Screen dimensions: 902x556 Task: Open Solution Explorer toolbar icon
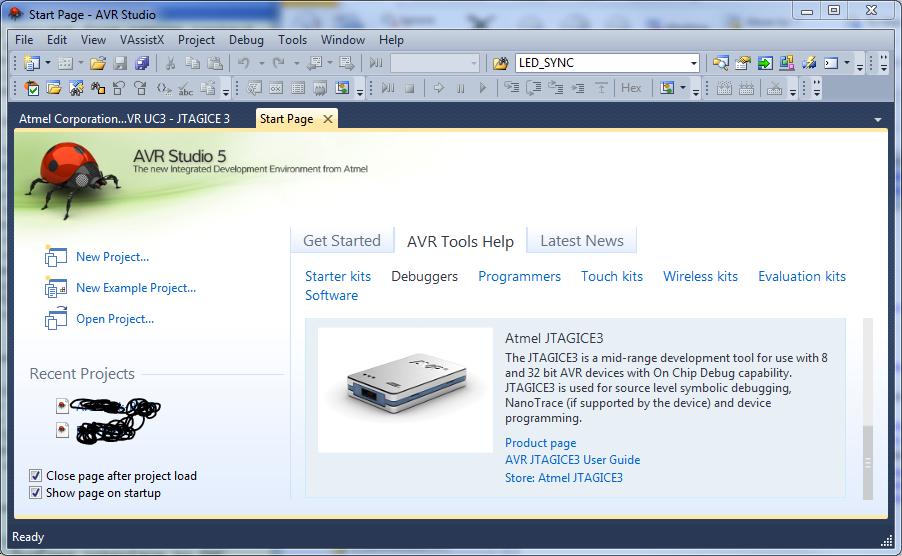click(721, 63)
